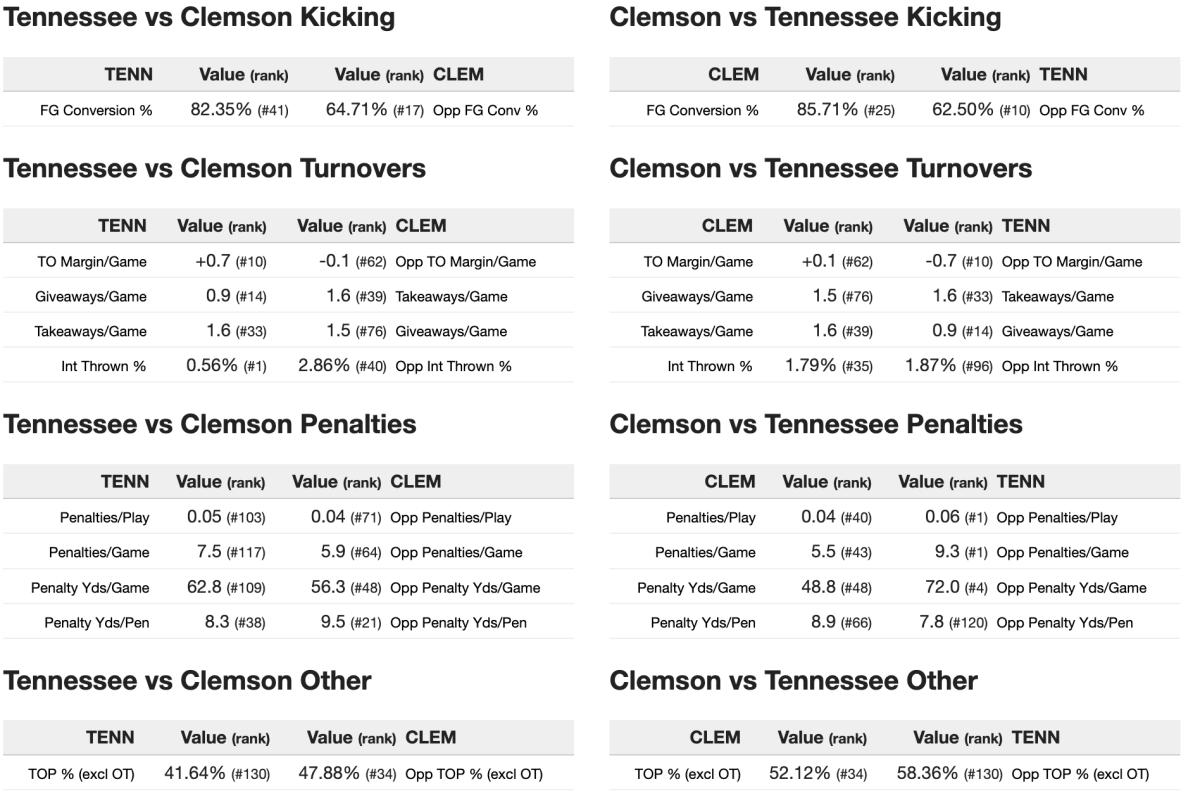The height and width of the screenshot is (803, 1200).
Task: Click the Tennessee vs Clemson Kicking heading
Action: [x=199, y=17]
